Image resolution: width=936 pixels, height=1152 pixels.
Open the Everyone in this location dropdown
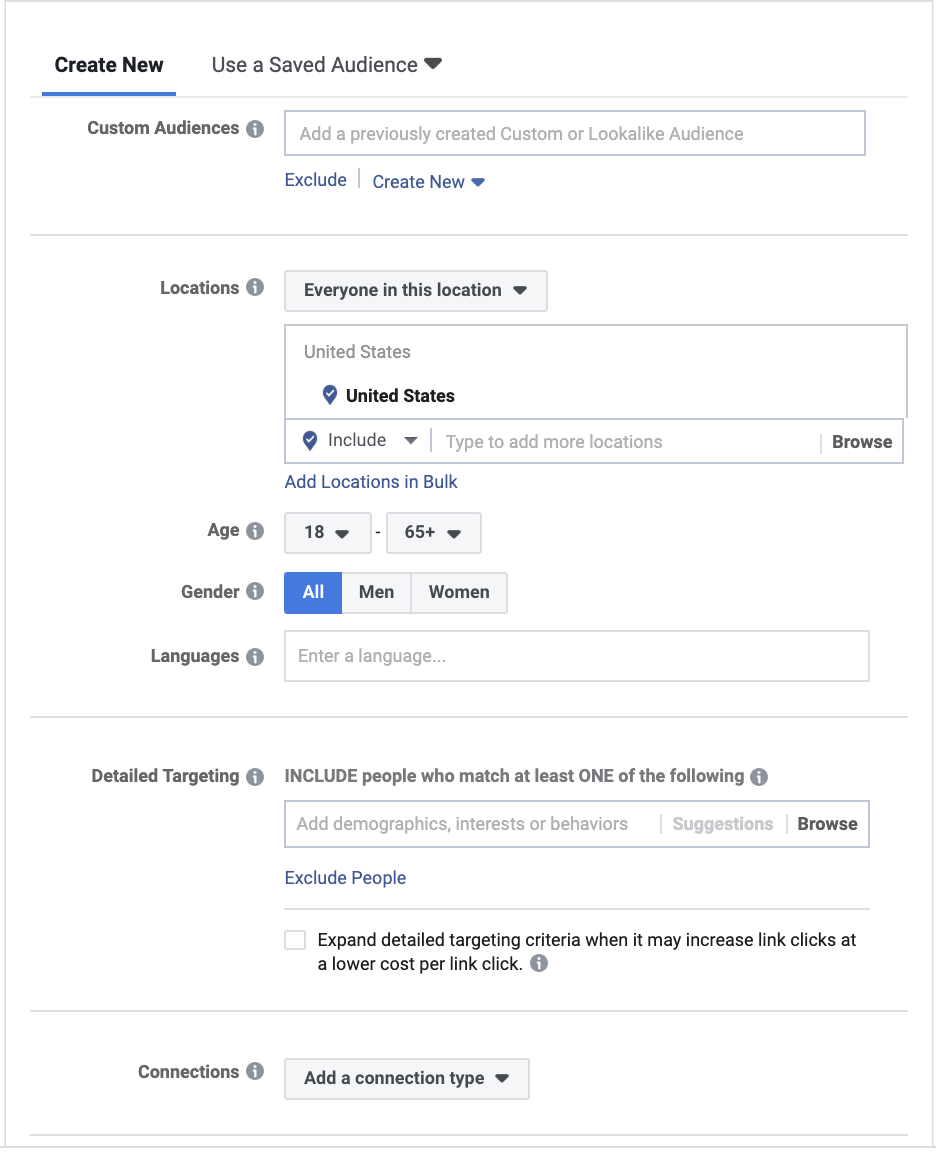point(416,290)
